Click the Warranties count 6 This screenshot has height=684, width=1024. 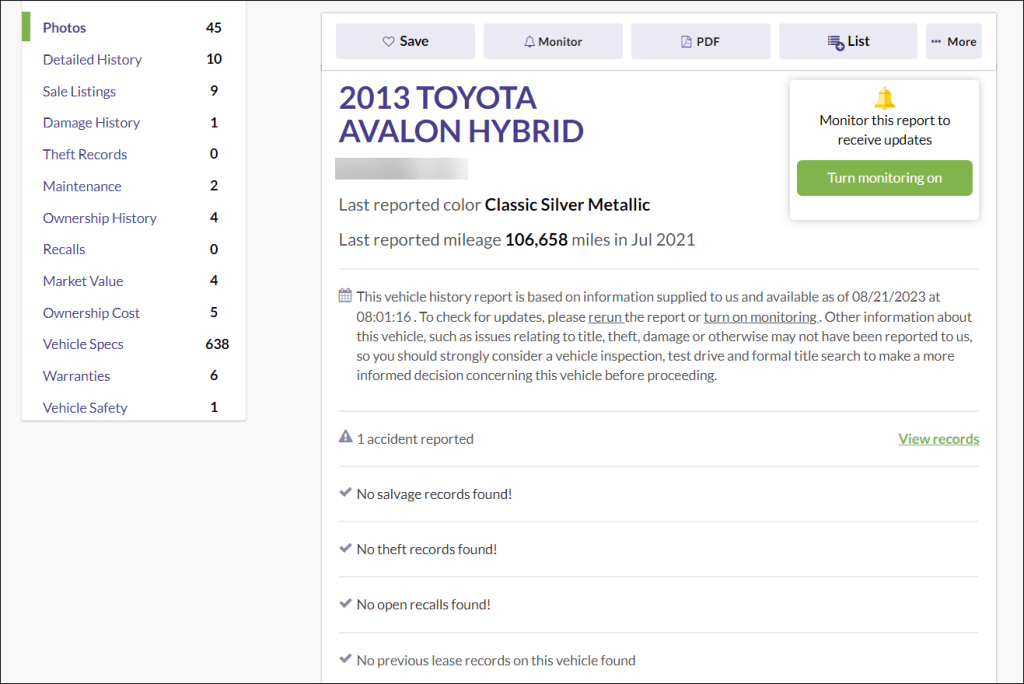[x=214, y=376]
